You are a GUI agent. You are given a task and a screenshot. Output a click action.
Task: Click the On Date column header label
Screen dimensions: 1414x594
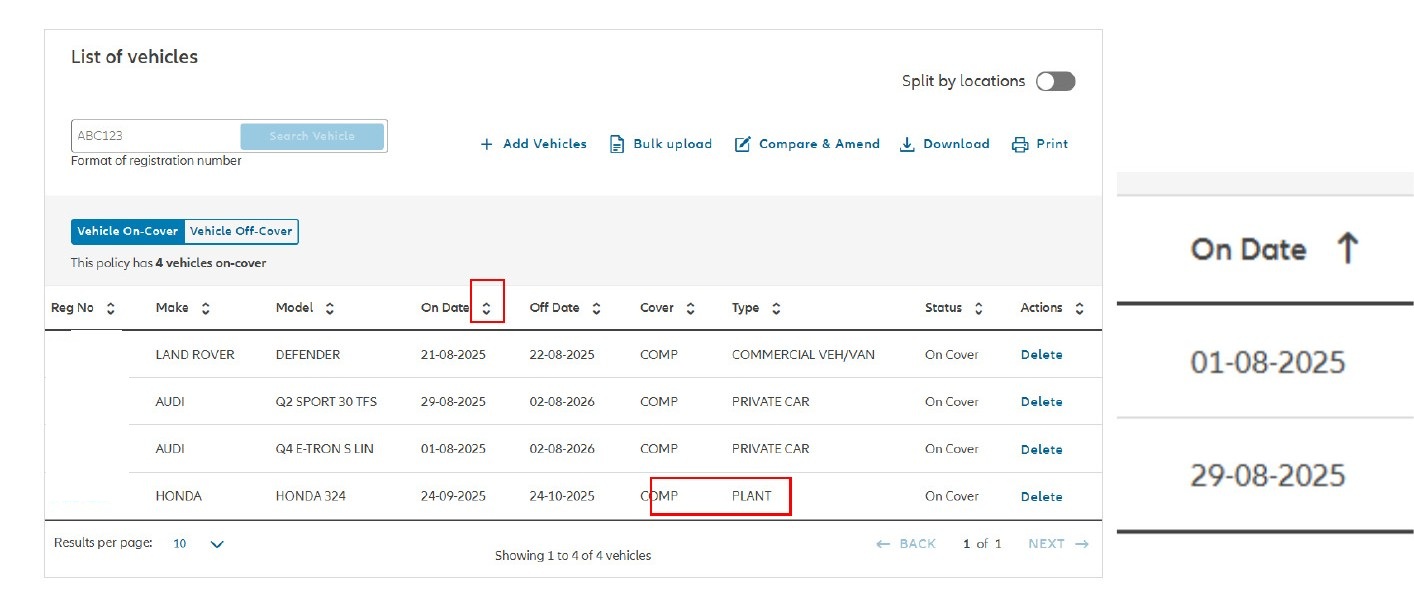445,308
